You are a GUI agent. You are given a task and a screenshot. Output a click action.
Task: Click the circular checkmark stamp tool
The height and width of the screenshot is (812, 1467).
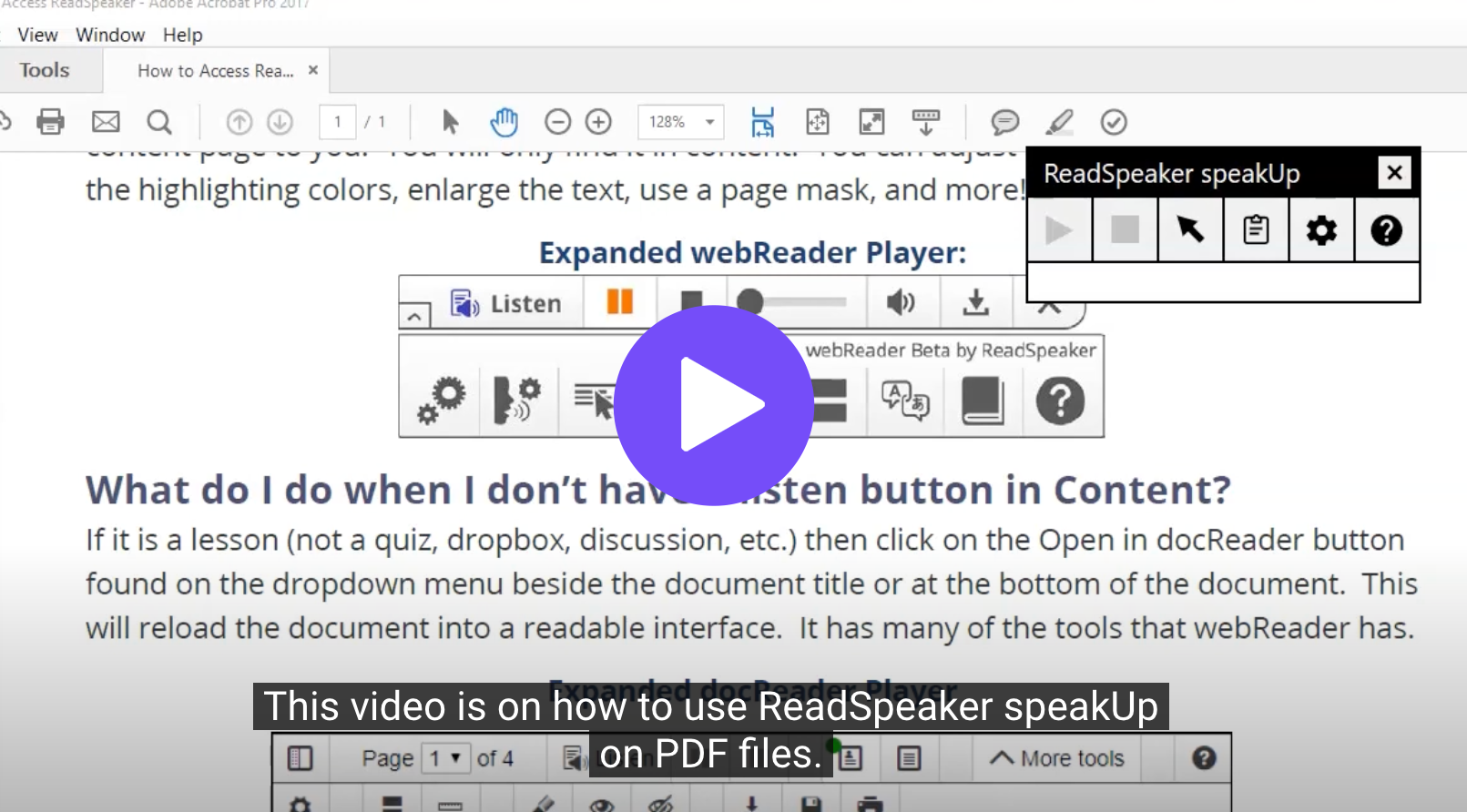tap(1114, 121)
